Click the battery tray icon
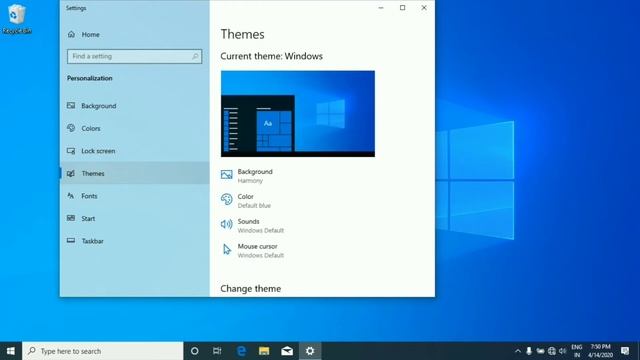640x360 pixels. pos(540,351)
